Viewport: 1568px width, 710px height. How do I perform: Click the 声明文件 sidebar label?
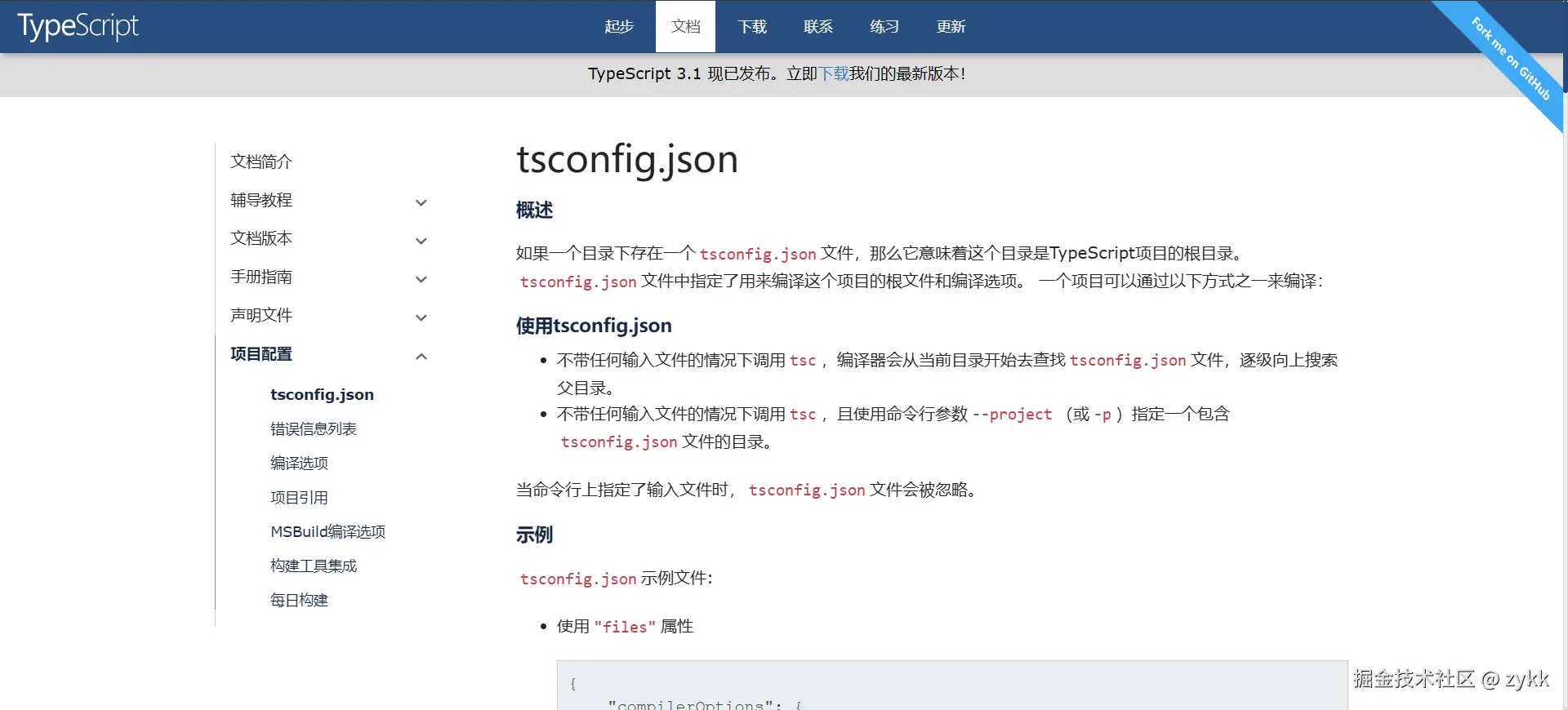[261, 315]
